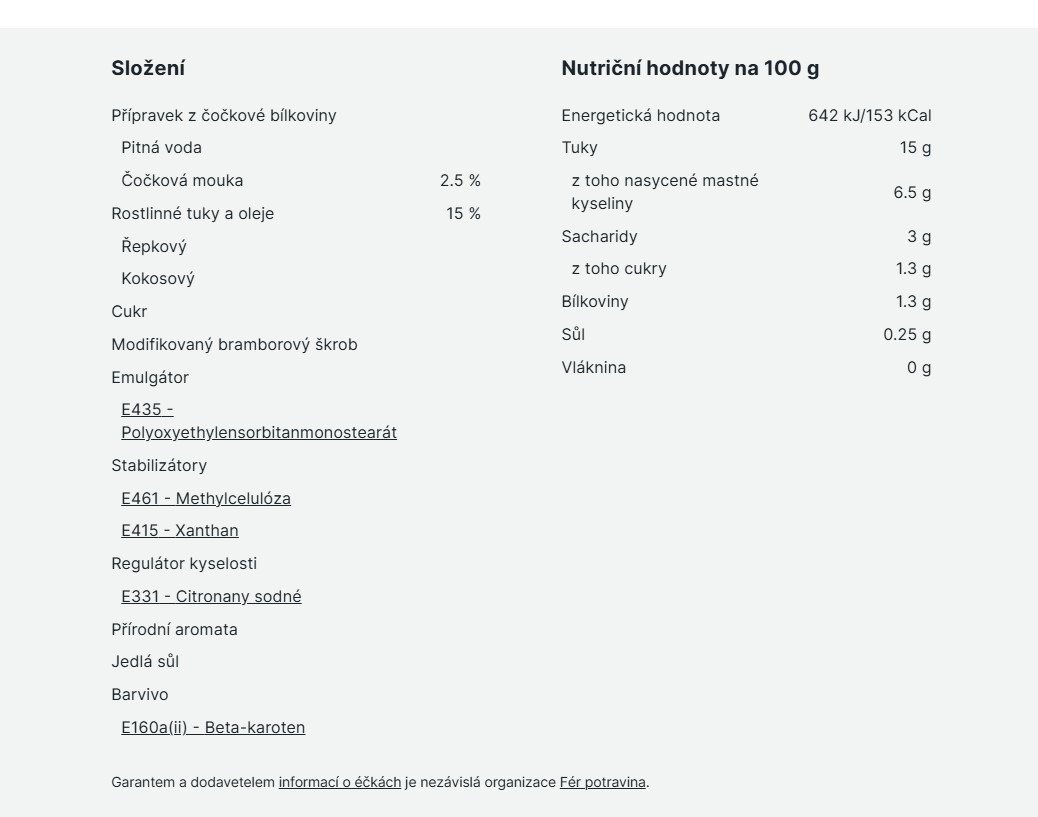
Task: Click 'Modifikovaný bramborový škrob' ingredient
Action: 234,344
